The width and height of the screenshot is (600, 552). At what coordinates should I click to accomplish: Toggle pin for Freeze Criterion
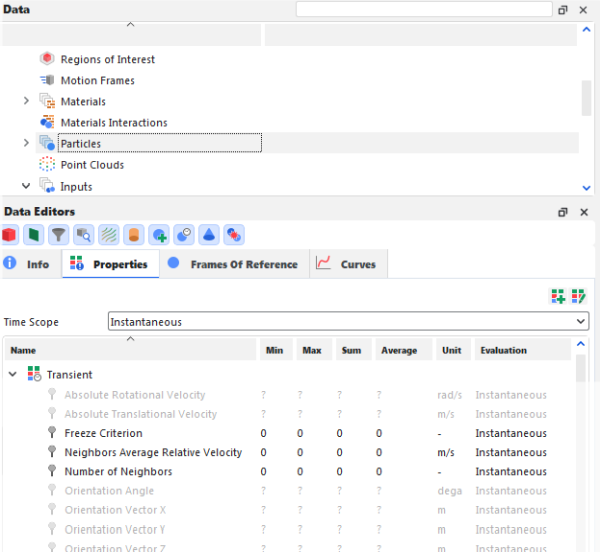[x=52, y=432]
